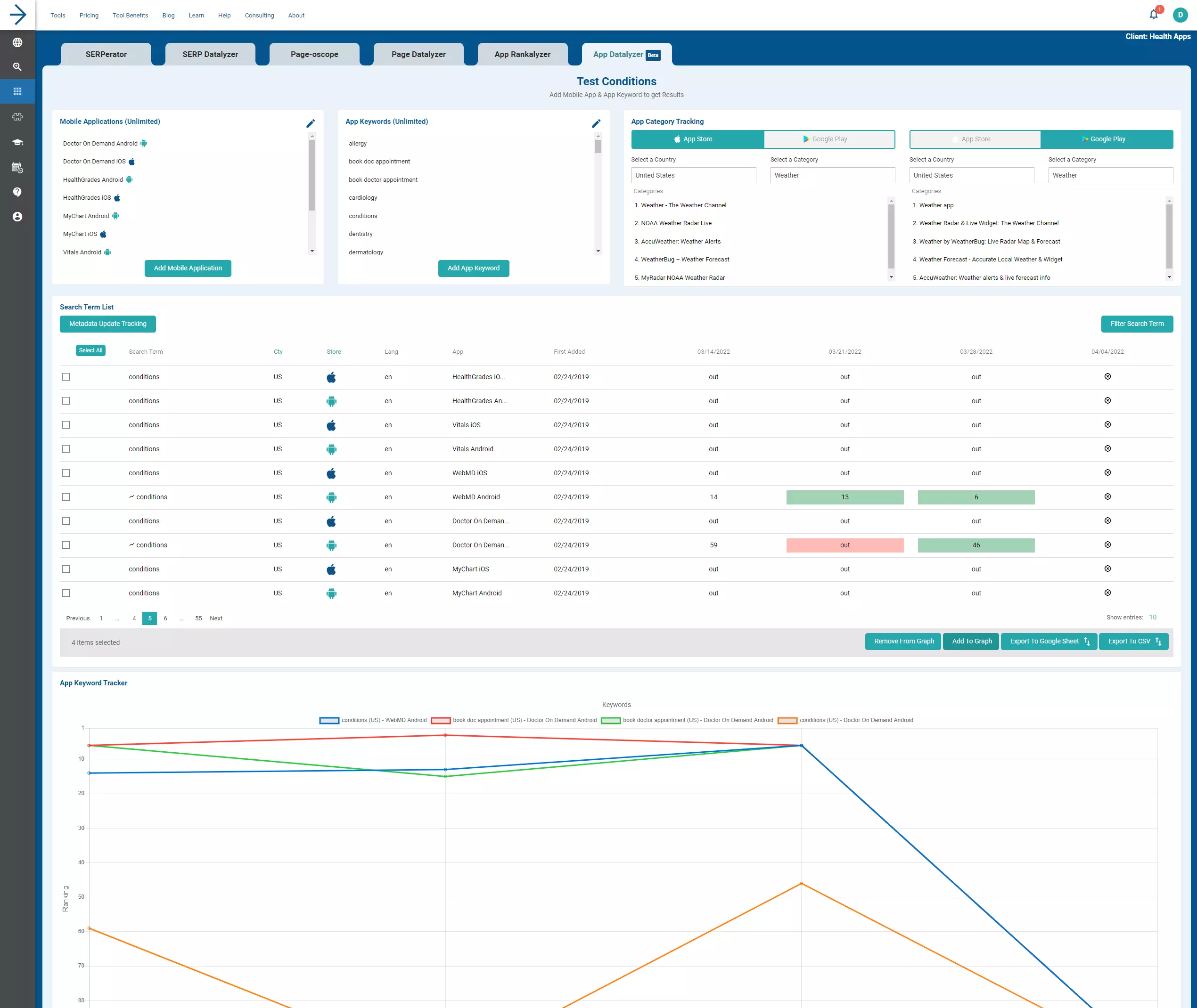The width and height of the screenshot is (1197, 1008).
Task: Click Add Mobile Application button
Action: click(x=188, y=268)
